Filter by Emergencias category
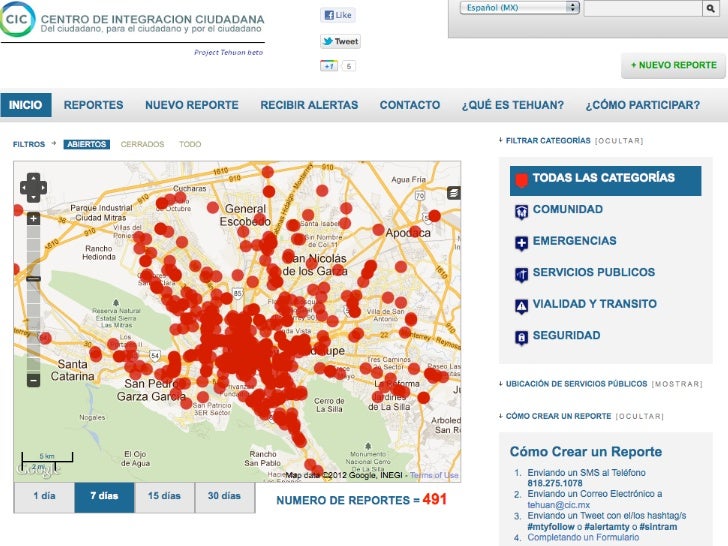Viewport: 728px width, 546px height. (575, 241)
